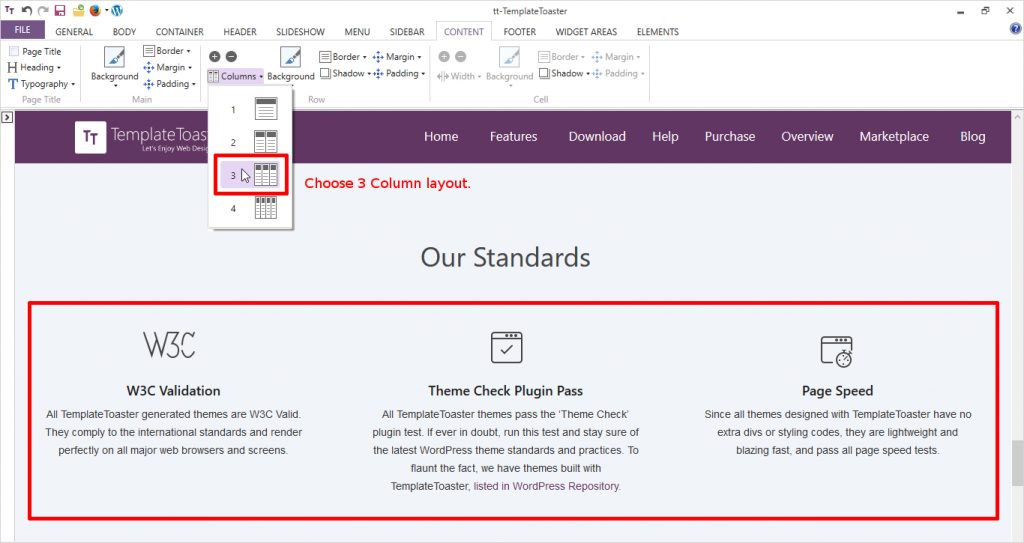
Task: Click the add row plus icon
Action: point(214,57)
